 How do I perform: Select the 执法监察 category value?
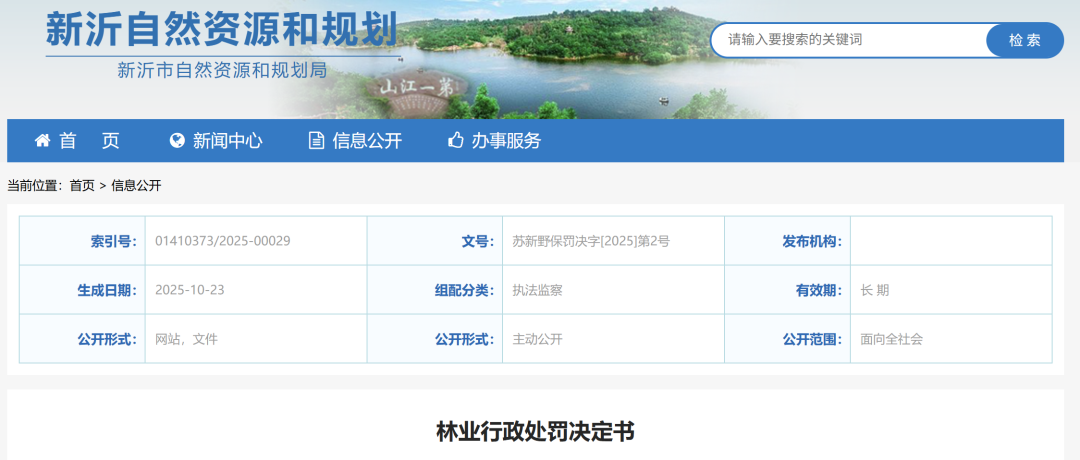pyautogui.click(x=537, y=290)
